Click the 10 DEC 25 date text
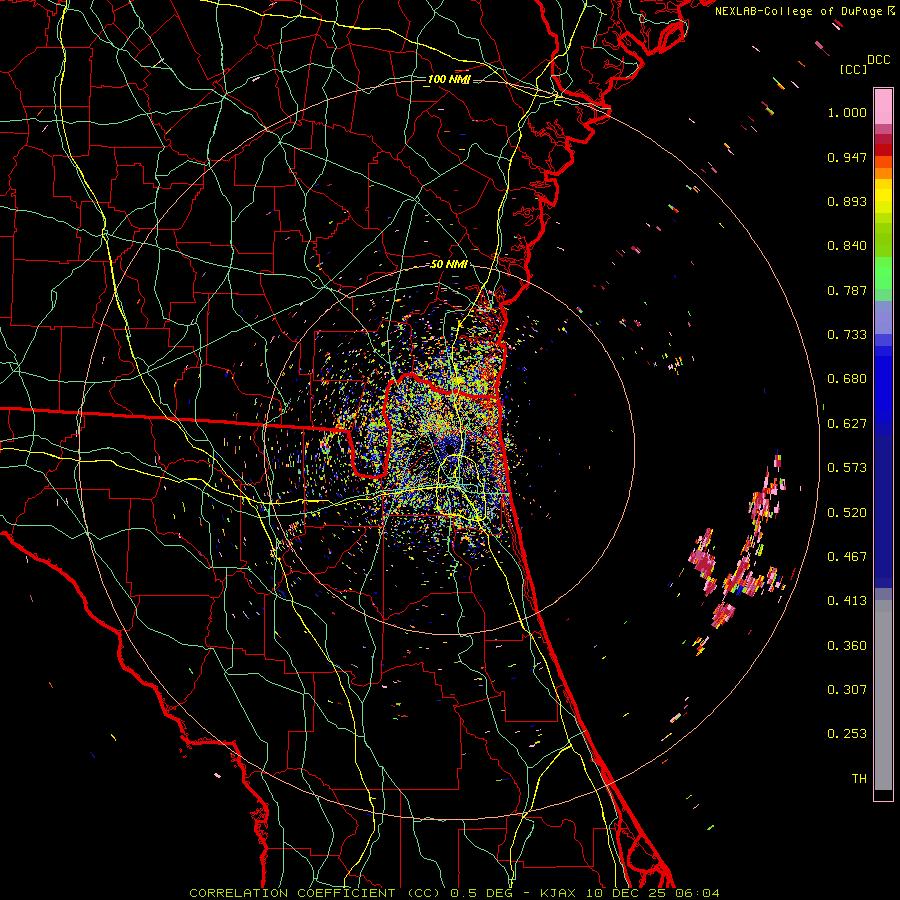Image resolution: width=900 pixels, height=900 pixels. click(626, 893)
